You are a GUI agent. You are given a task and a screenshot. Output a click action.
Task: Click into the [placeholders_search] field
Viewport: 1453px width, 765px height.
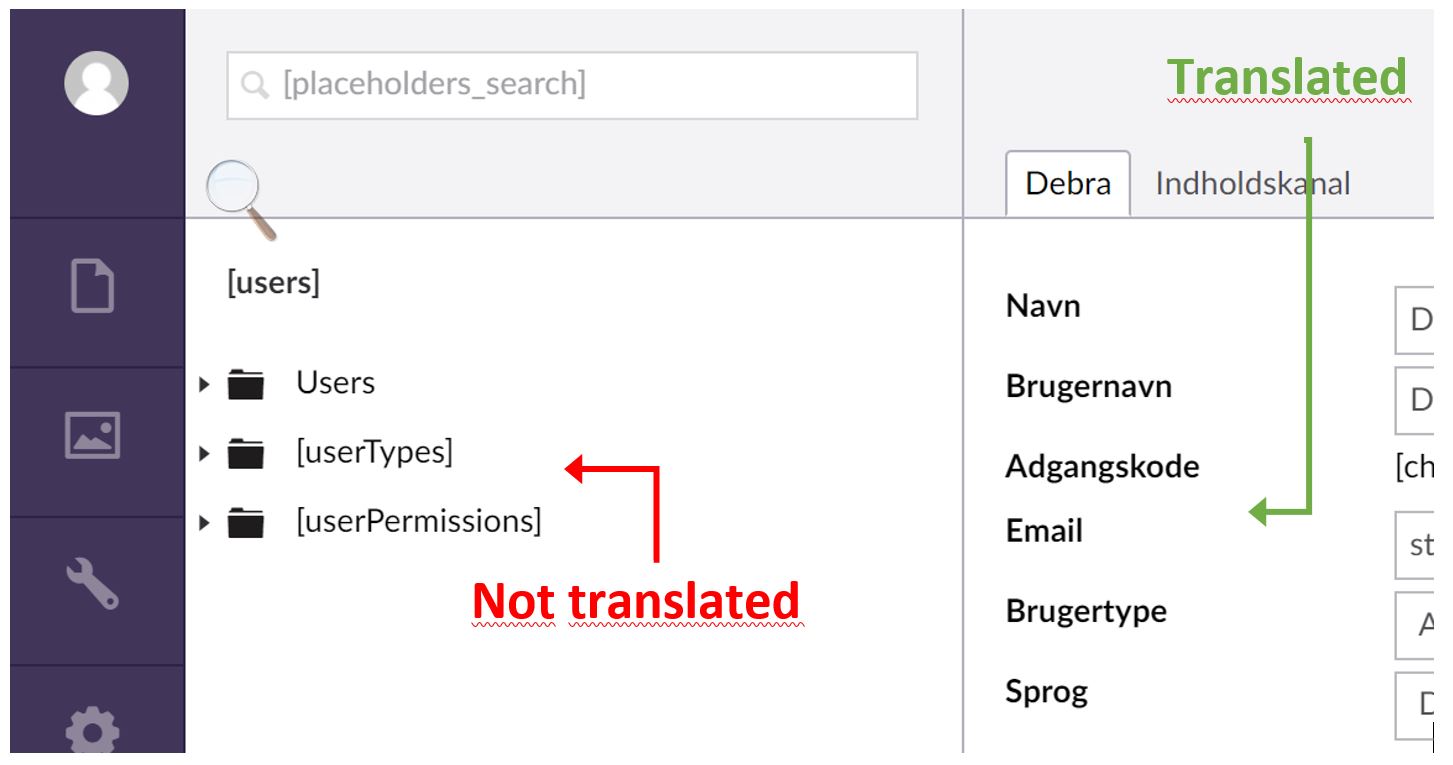572,85
